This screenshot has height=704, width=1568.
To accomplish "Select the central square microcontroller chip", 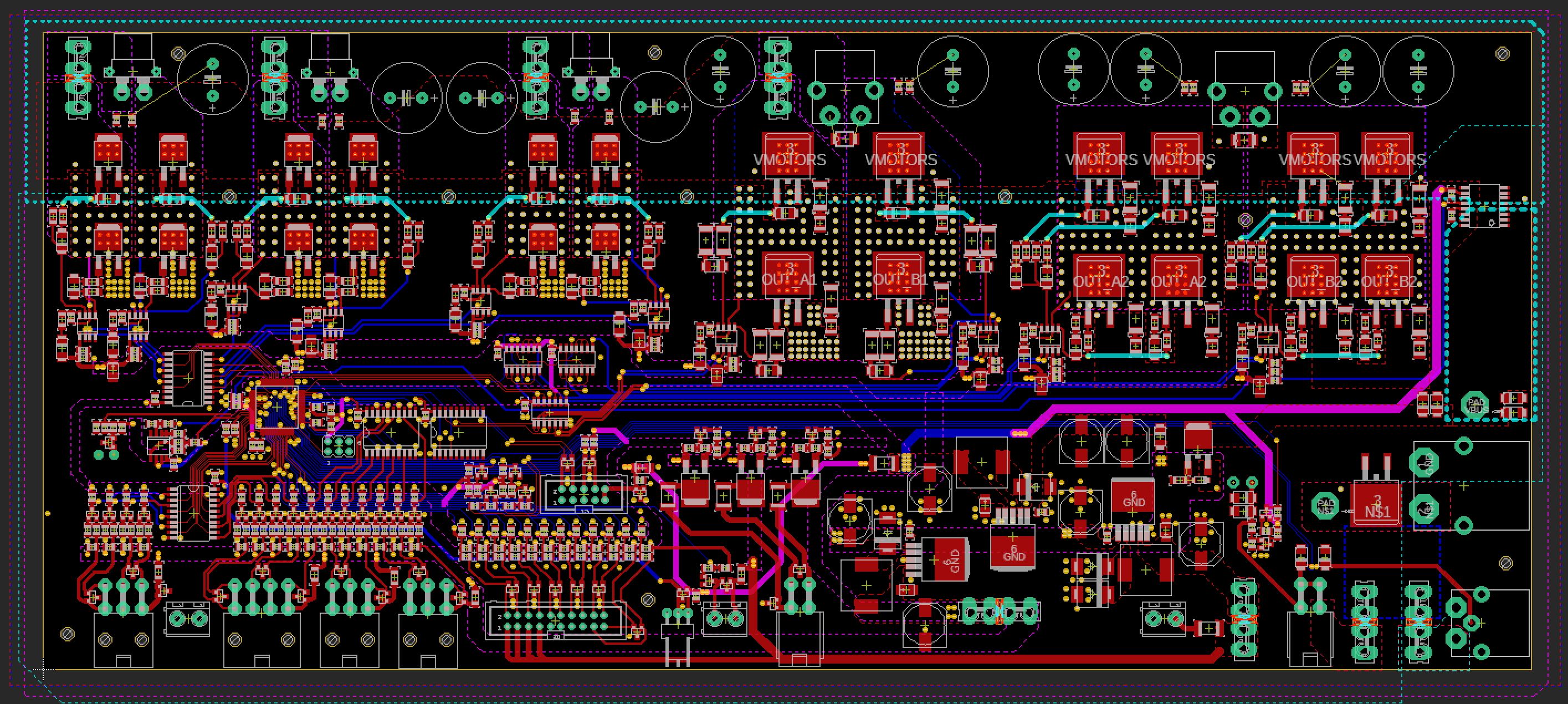I will (277, 407).
